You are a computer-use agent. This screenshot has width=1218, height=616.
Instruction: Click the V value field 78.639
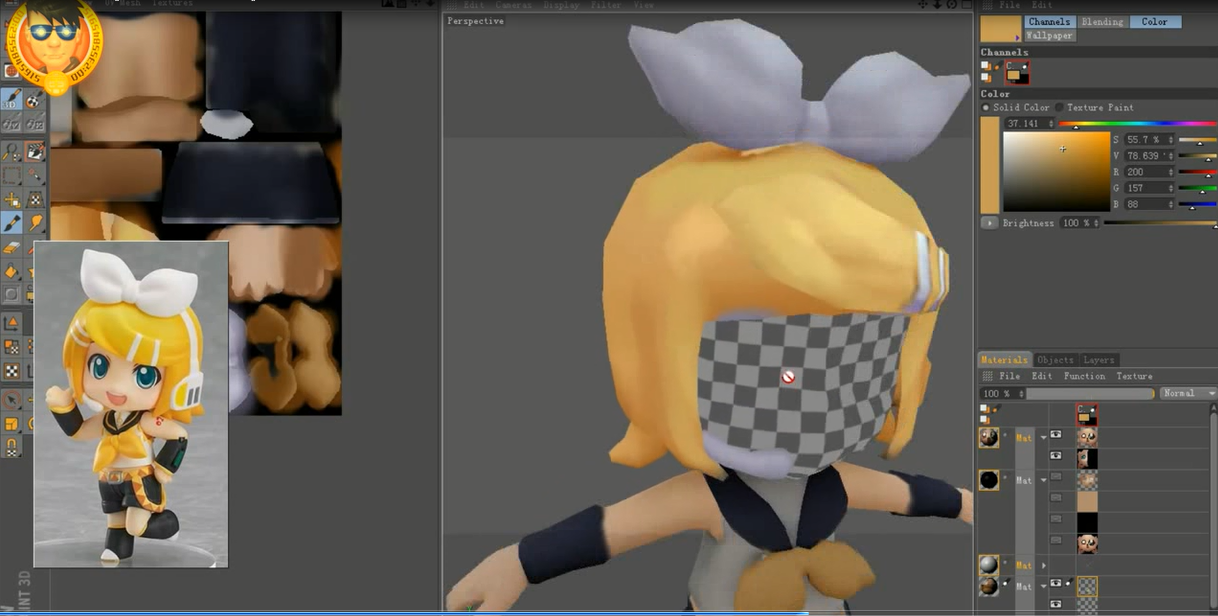pos(1148,156)
